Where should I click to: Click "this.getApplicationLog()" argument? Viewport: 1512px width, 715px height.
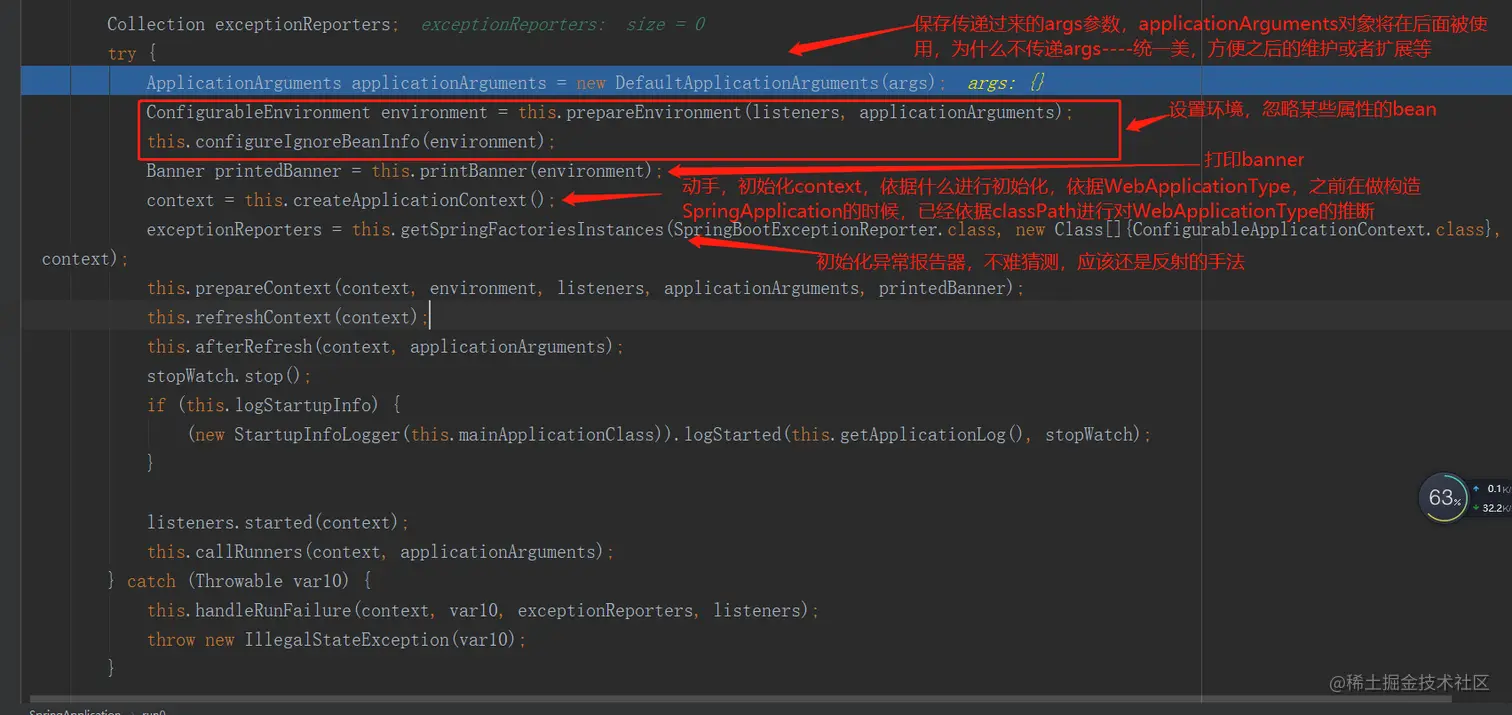(908, 435)
